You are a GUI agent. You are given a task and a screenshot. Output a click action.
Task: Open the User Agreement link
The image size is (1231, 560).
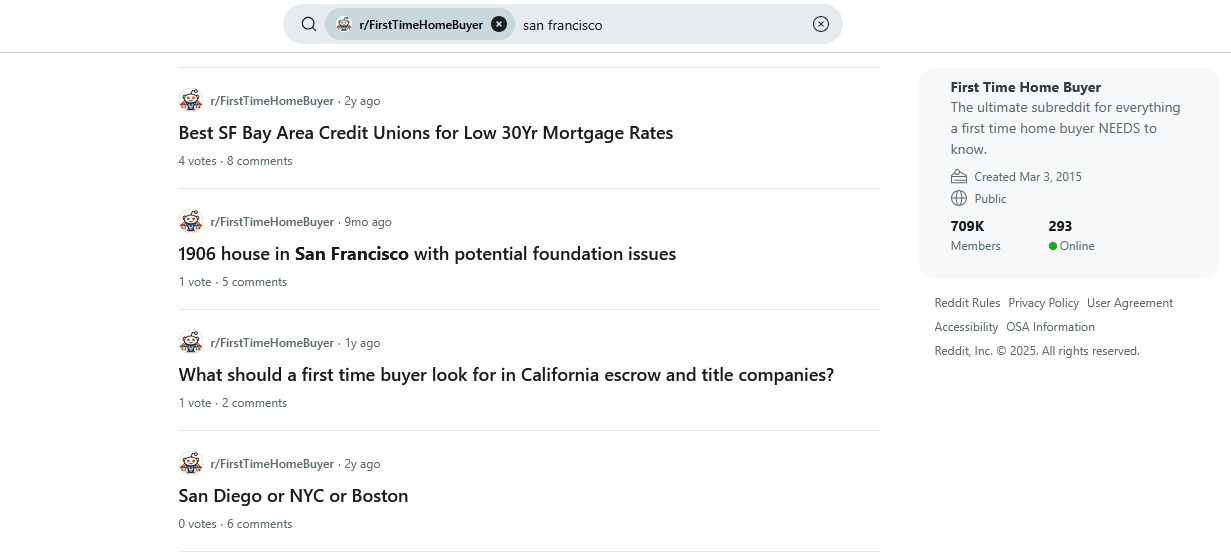pyautogui.click(x=1129, y=303)
